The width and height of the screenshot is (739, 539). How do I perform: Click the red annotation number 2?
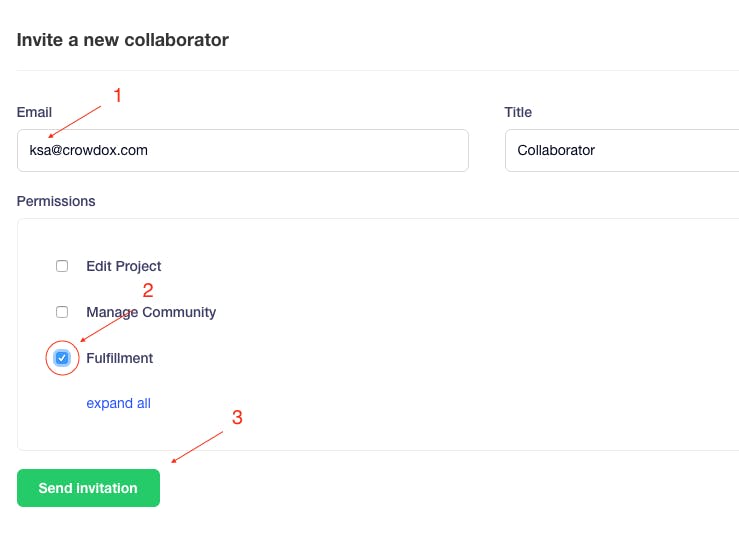click(148, 290)
